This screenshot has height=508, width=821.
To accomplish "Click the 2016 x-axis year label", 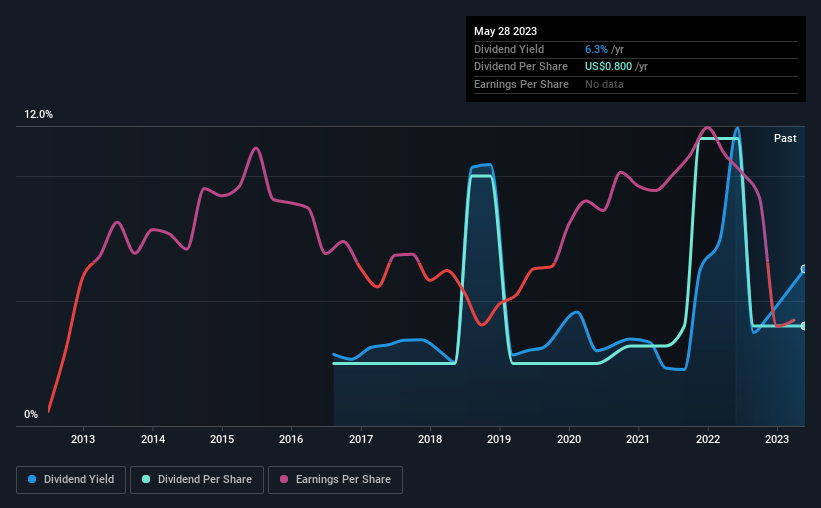I will point(291,439).
